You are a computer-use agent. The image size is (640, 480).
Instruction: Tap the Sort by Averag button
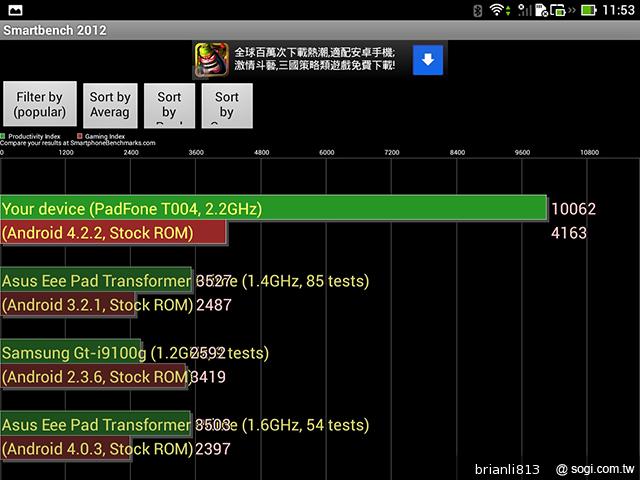pyautogui.click(x=110, y=105)
